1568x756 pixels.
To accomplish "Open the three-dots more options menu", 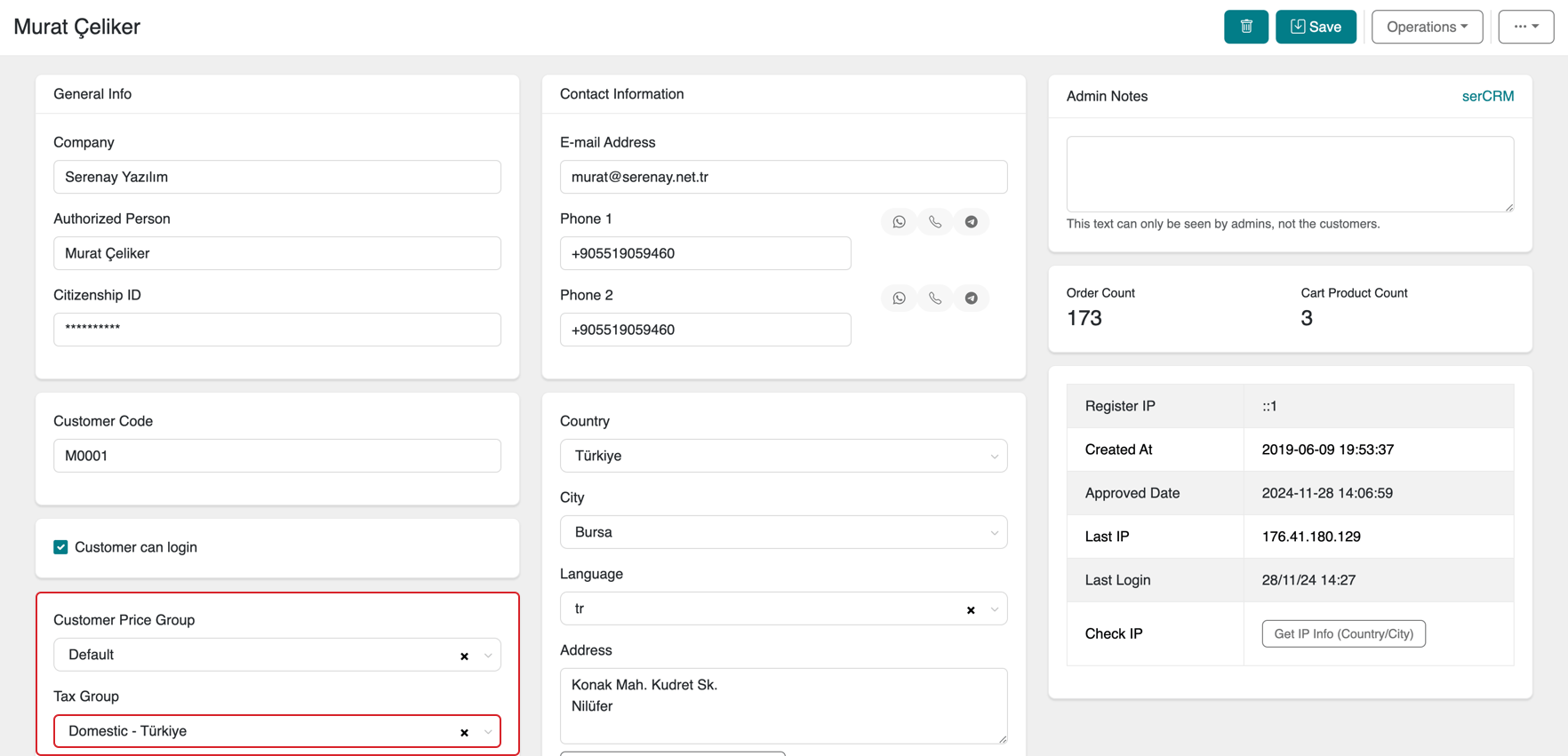I will (1525, 27).
